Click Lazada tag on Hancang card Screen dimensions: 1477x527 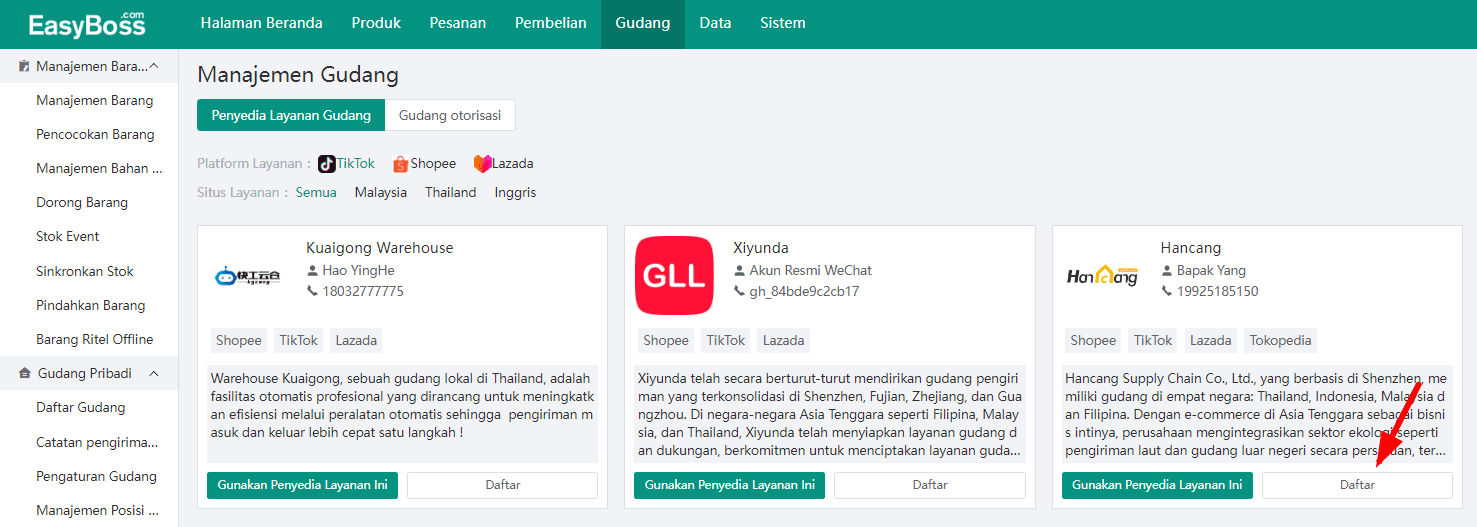tap(1210, 340)
